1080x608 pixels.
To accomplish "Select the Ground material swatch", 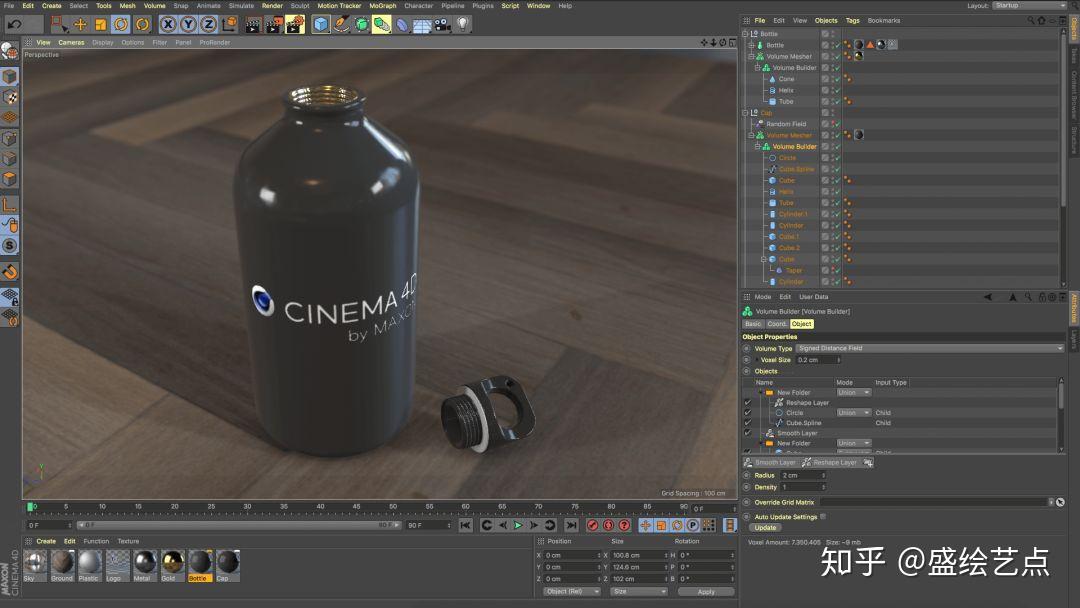I will (62, 563).
